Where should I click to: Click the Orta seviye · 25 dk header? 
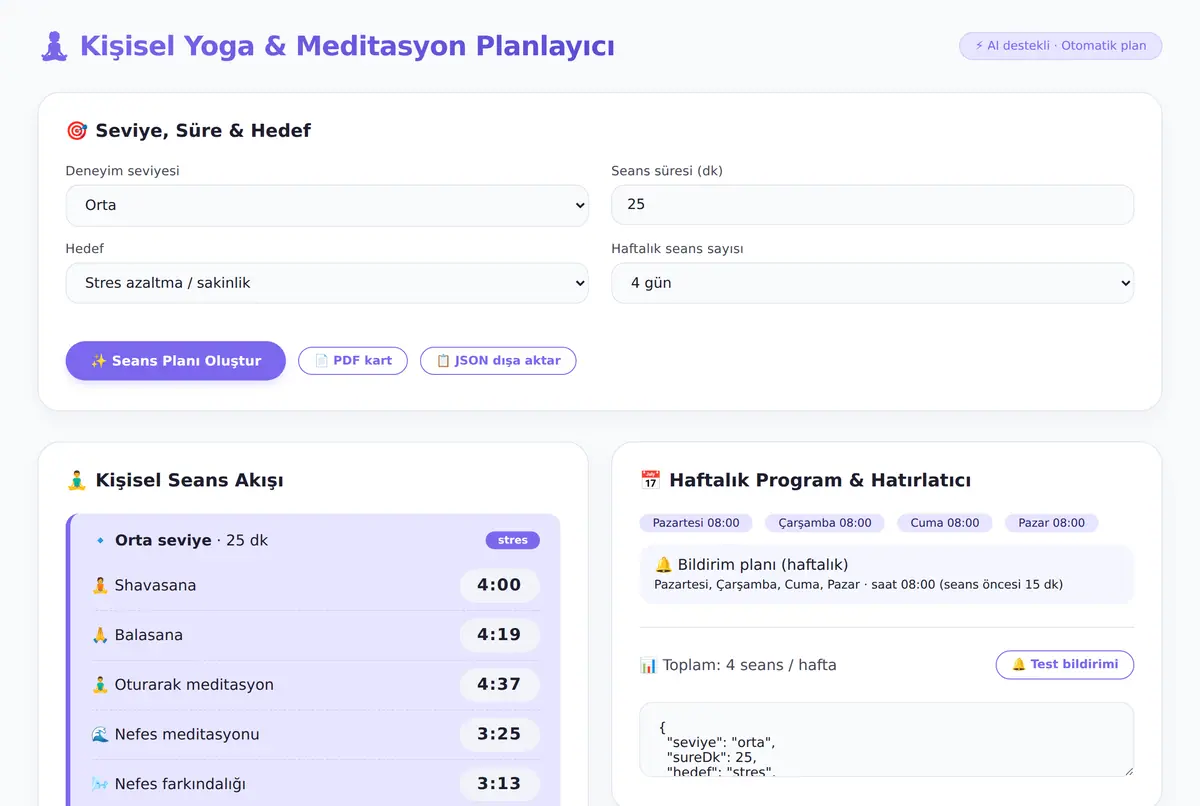coord(191,541)
